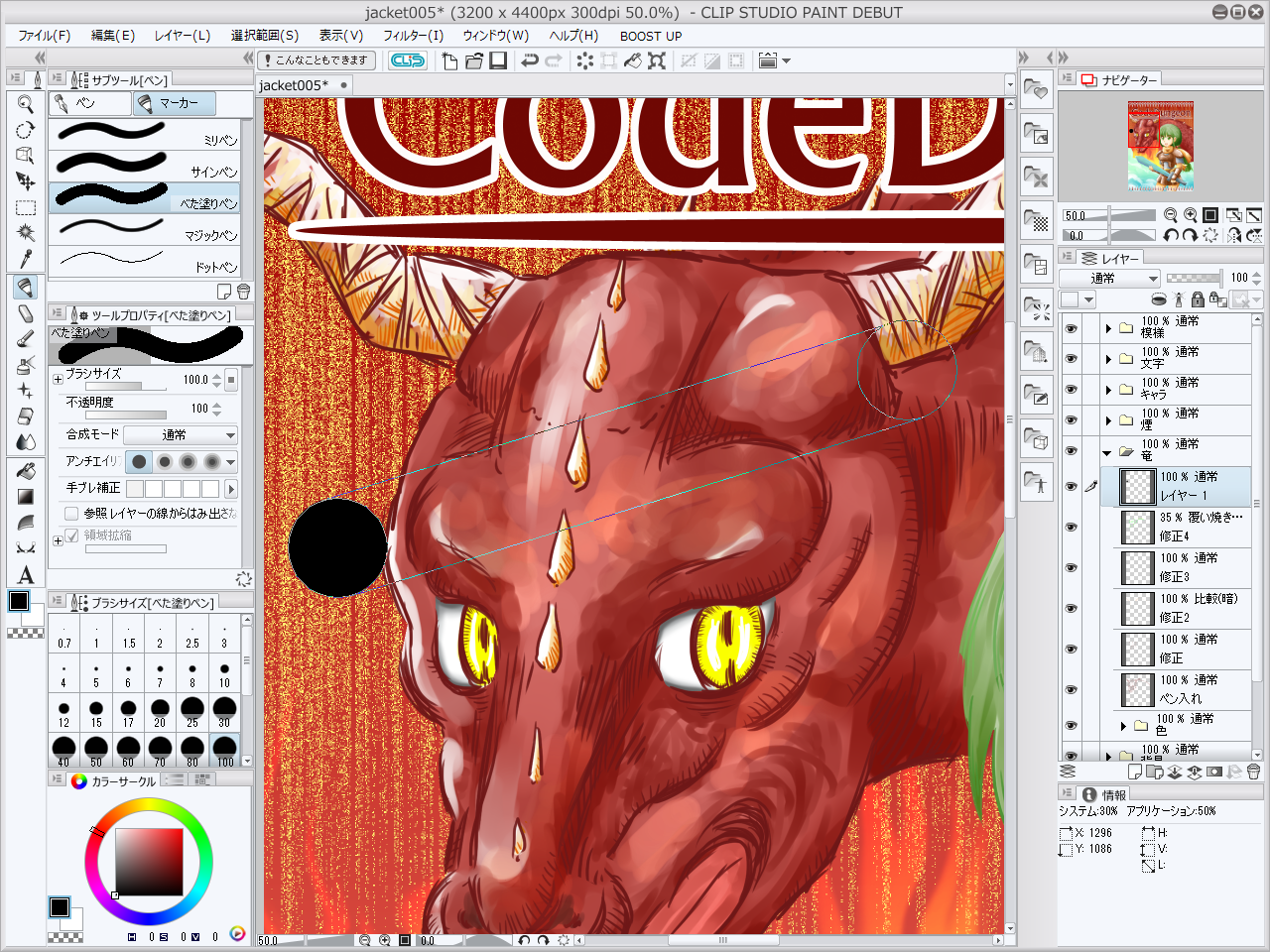
Task: Click the こんなこともできます button
Action: [317, 60]
